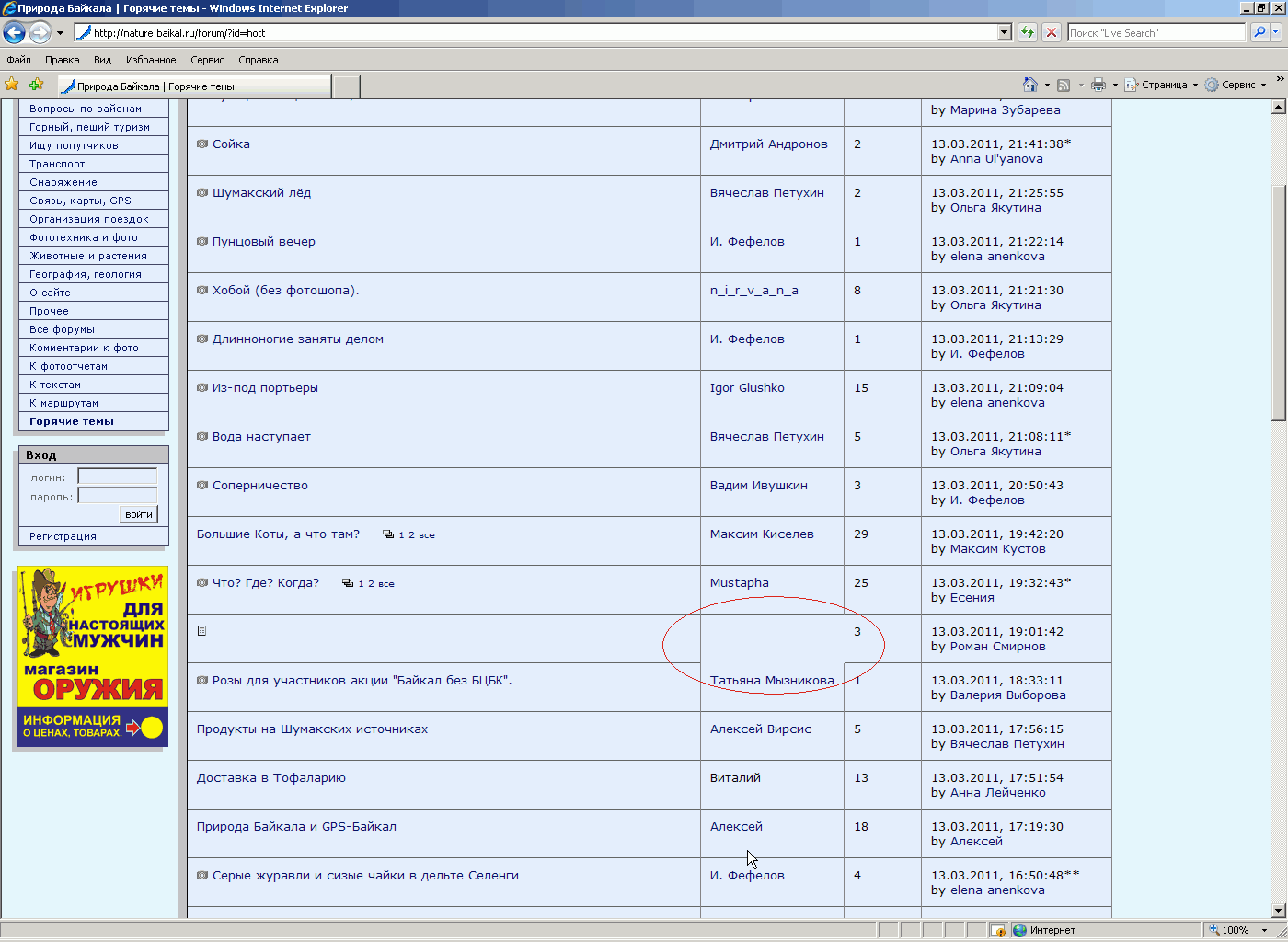Open the Правка menu
This screenshot has height=942, width=1288.
coord(62,60)
